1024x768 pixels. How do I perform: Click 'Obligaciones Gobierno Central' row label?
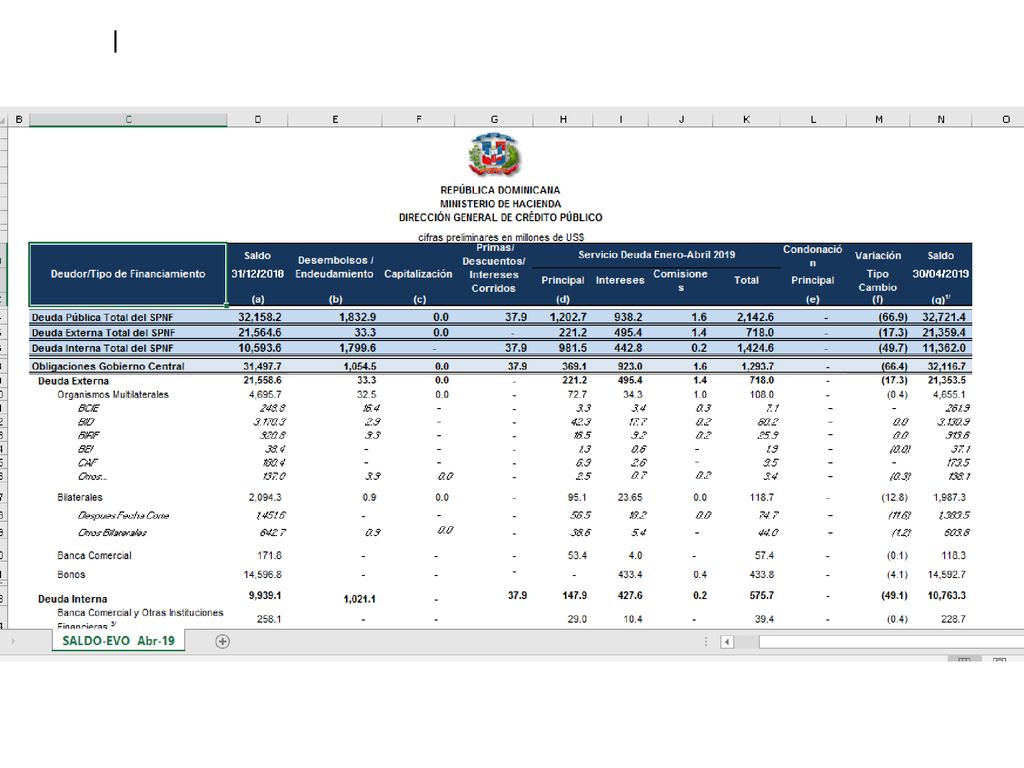(x=108, y=366)
